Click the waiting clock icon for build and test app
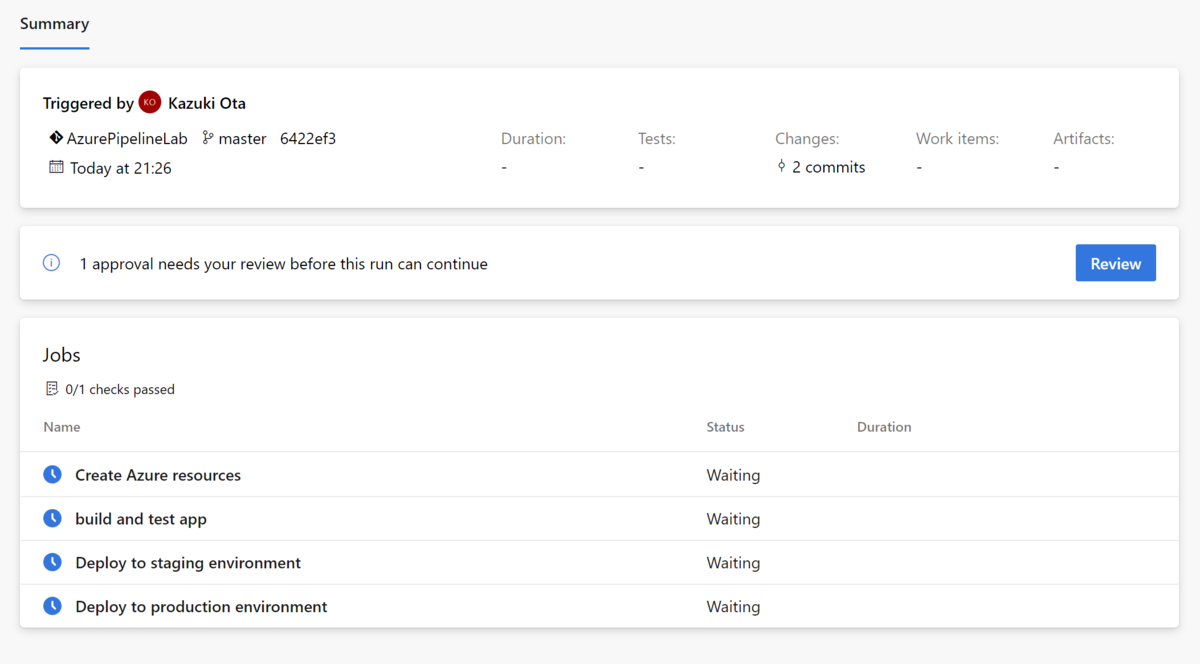The image size is (1200, 664). (53, 519)
